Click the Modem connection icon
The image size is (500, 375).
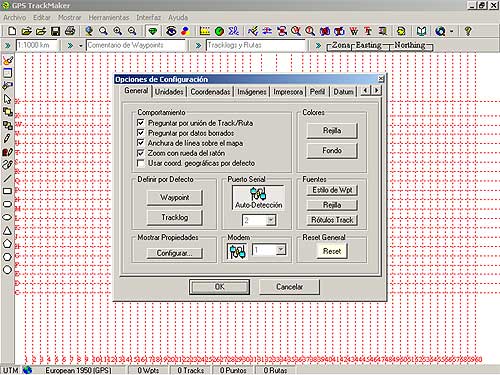click(237, 251)
